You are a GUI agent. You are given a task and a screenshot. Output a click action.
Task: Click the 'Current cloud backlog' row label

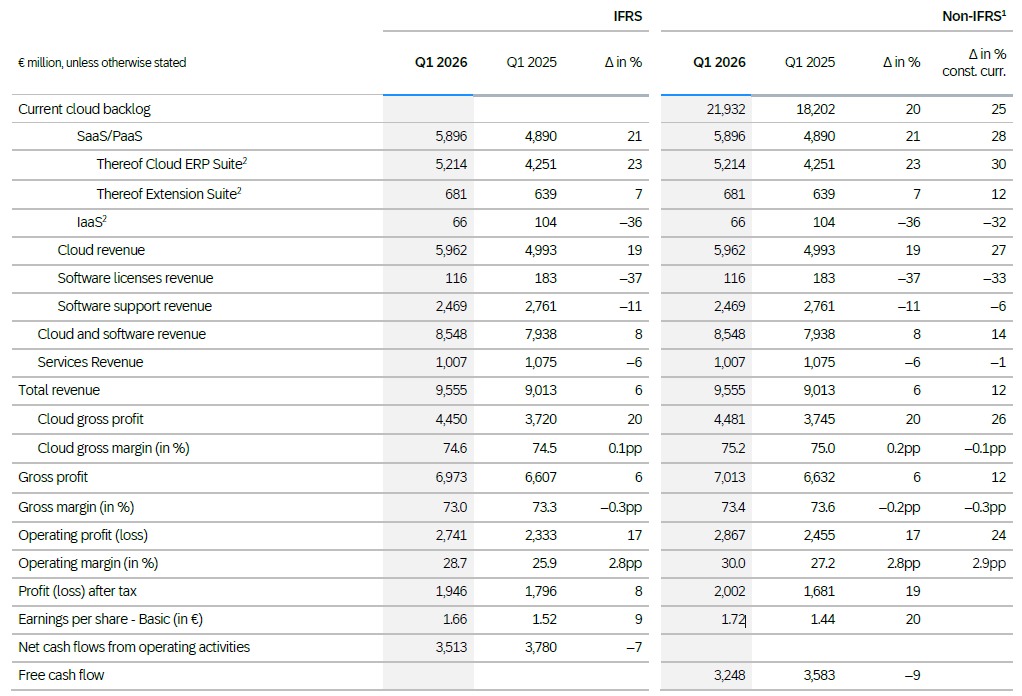(84, 109)
